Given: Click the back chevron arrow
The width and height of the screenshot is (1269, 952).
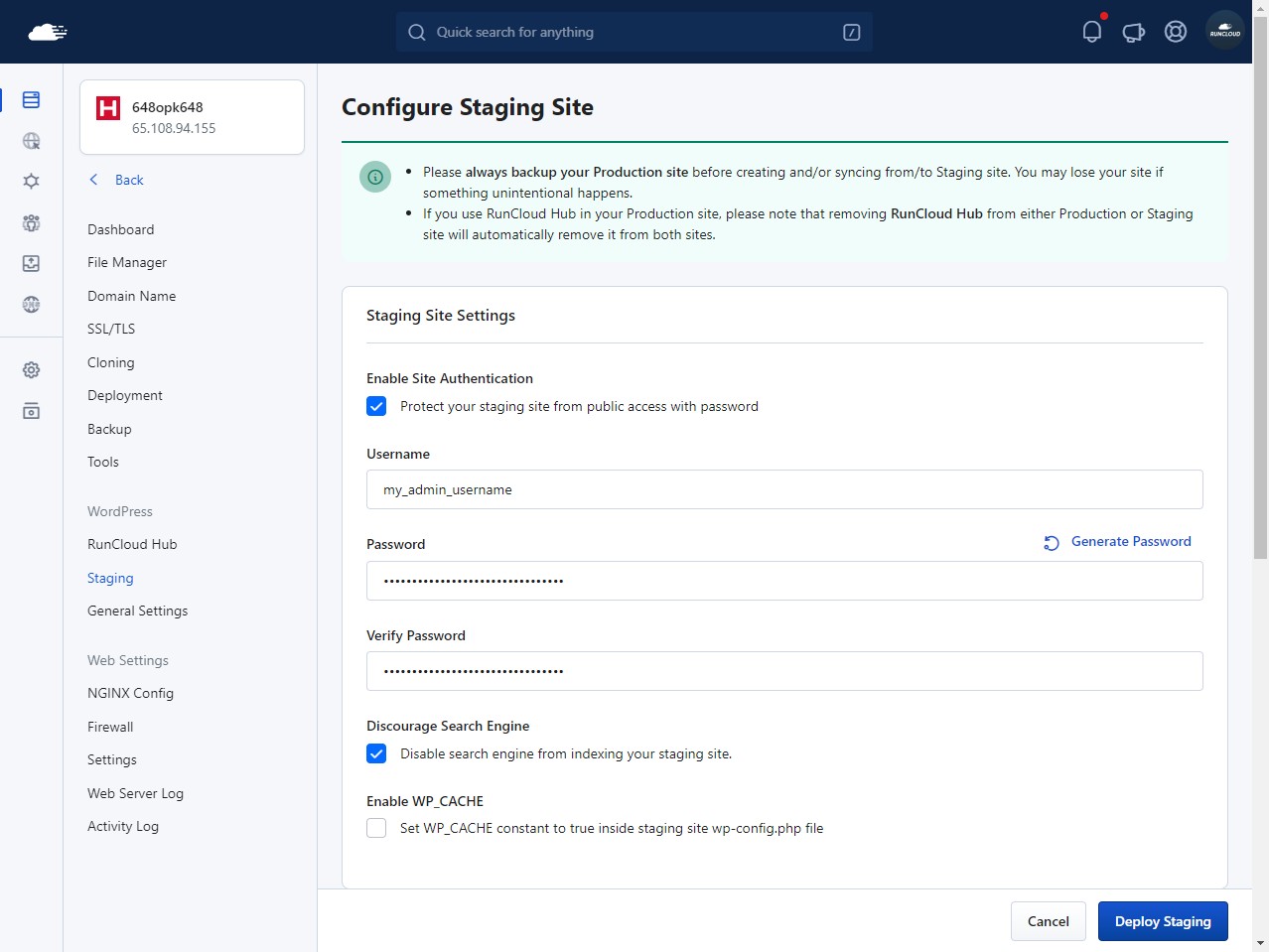Looking at the screenshot, I should pos(94,180).
